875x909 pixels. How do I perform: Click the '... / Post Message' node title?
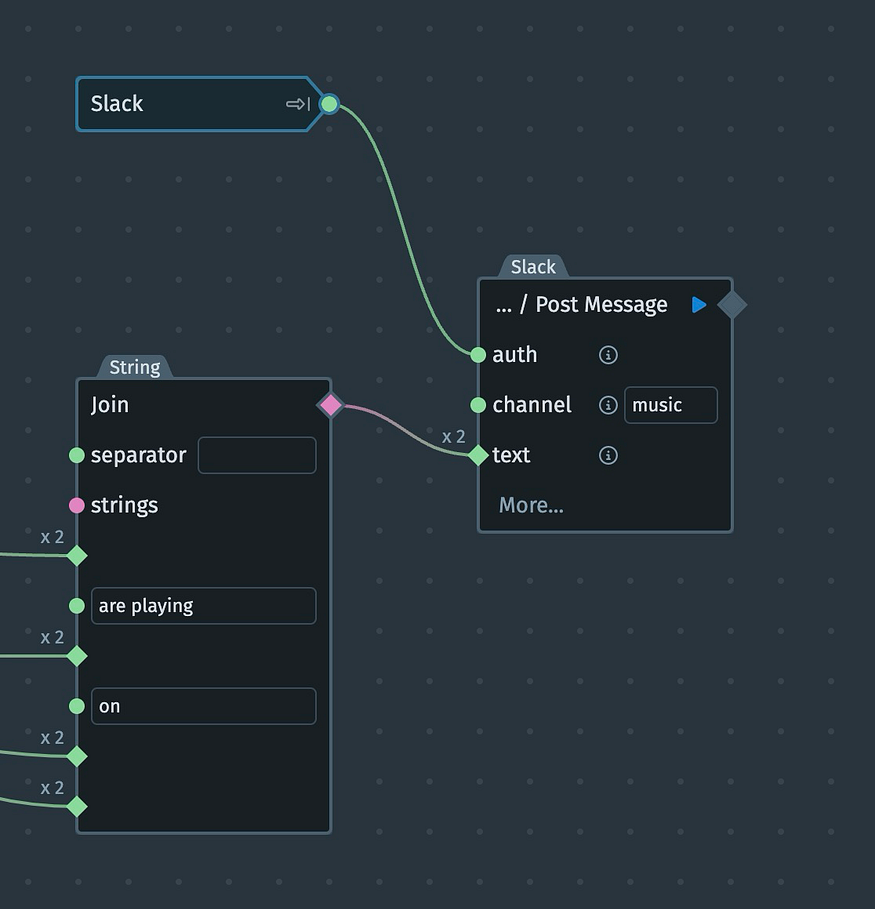pos(582,304)
